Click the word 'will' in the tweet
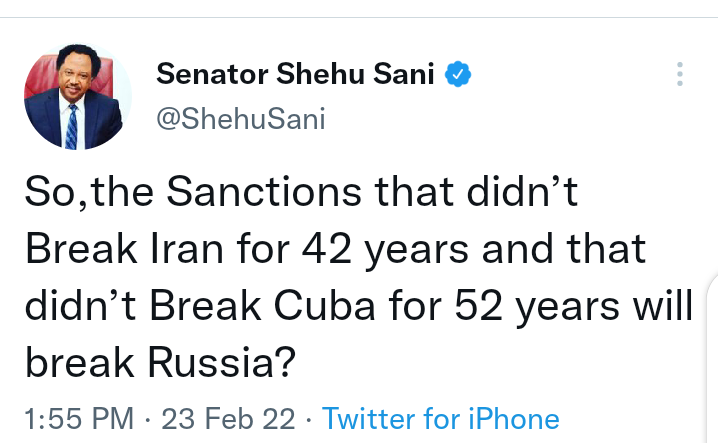The width and height of the screenshot is (718, 443). click(x=663, y=306)
